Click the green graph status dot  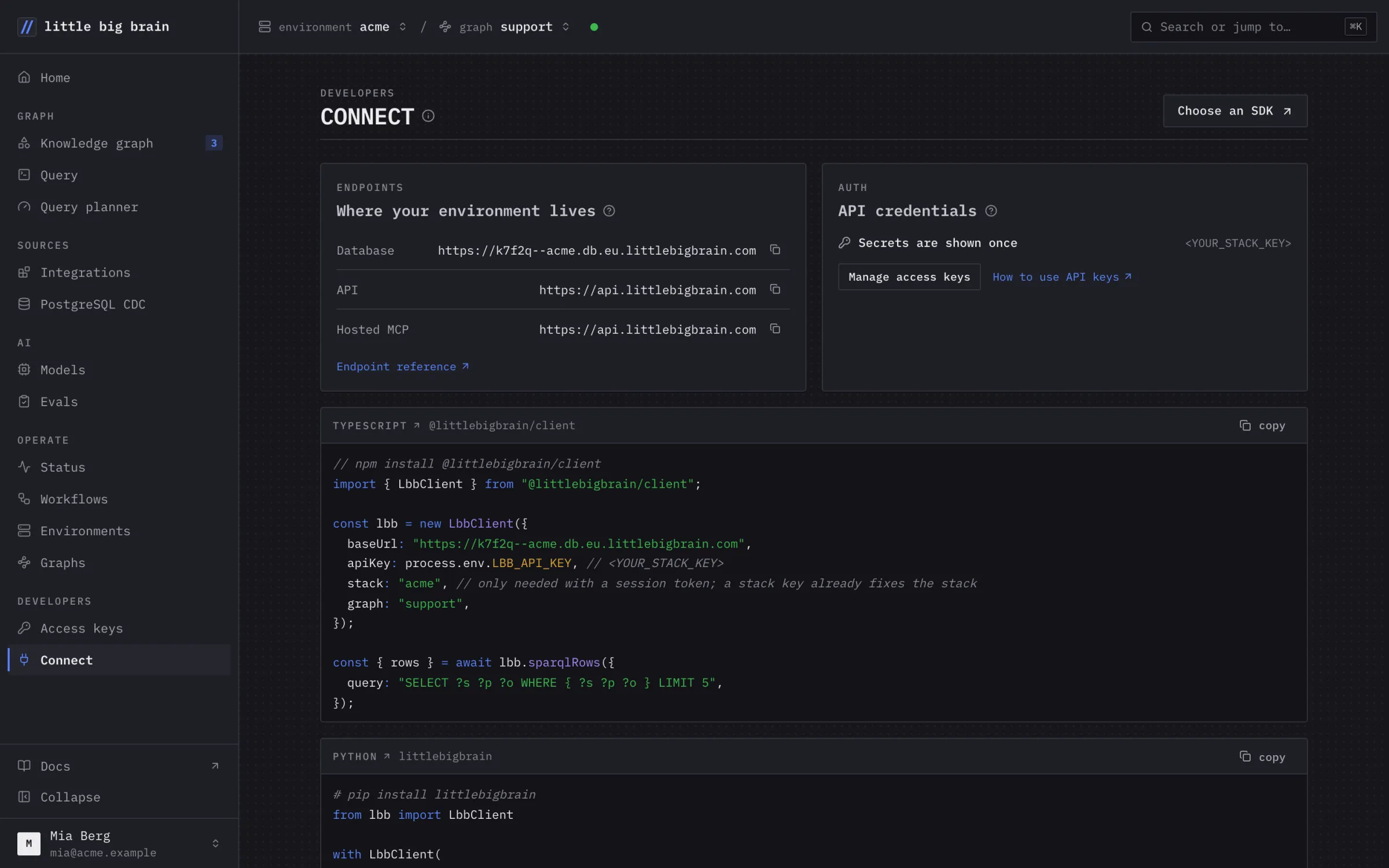click(594, 27)
